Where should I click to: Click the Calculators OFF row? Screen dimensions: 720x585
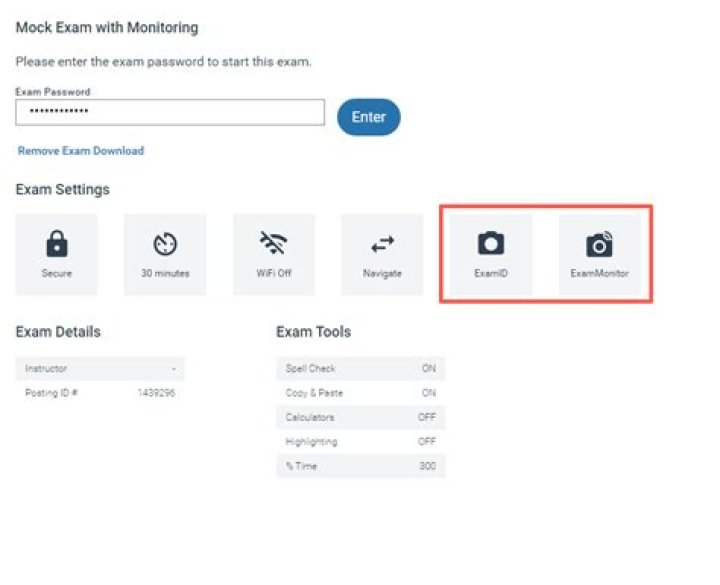click(x=360, y=417)
